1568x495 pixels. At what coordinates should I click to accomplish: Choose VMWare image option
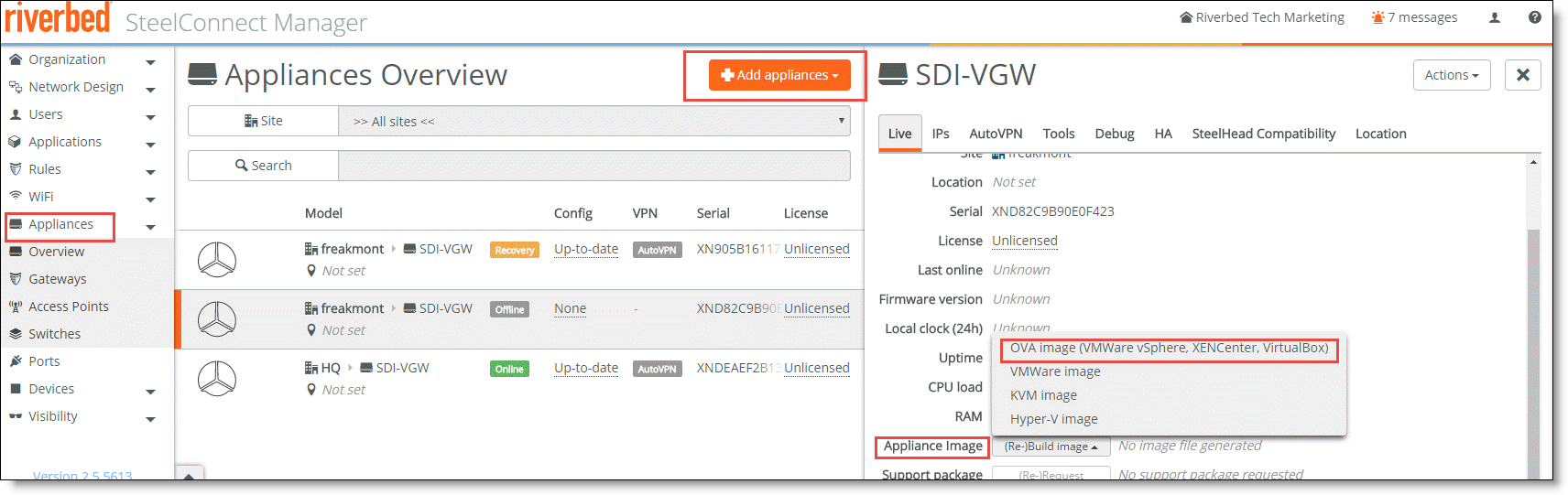pos(1055,371)
